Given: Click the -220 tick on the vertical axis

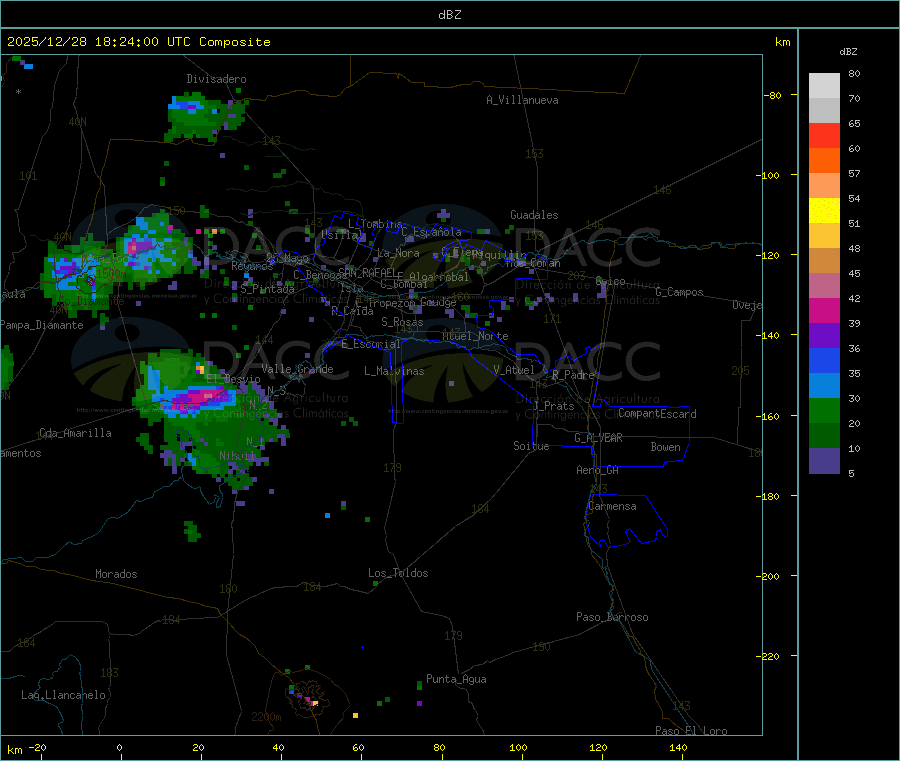Looking at the screenshot, I should point(770,657).
